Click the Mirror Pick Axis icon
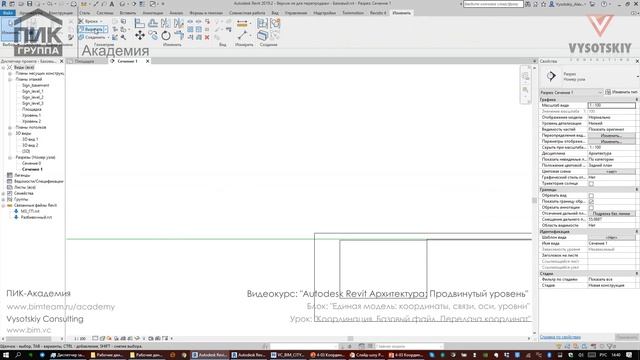640x360 pixels. (166, 24)
